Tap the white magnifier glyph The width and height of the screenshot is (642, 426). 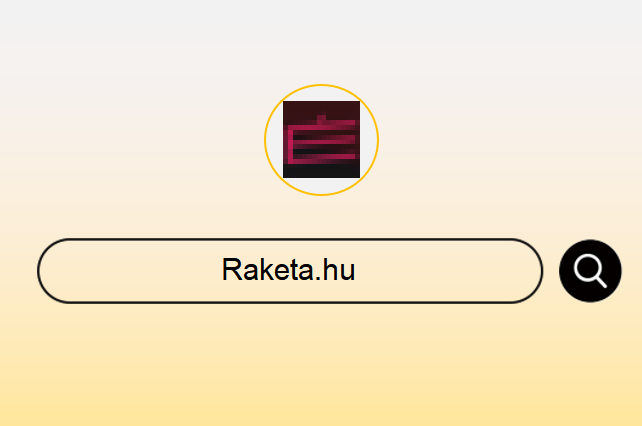pos(590,271)
